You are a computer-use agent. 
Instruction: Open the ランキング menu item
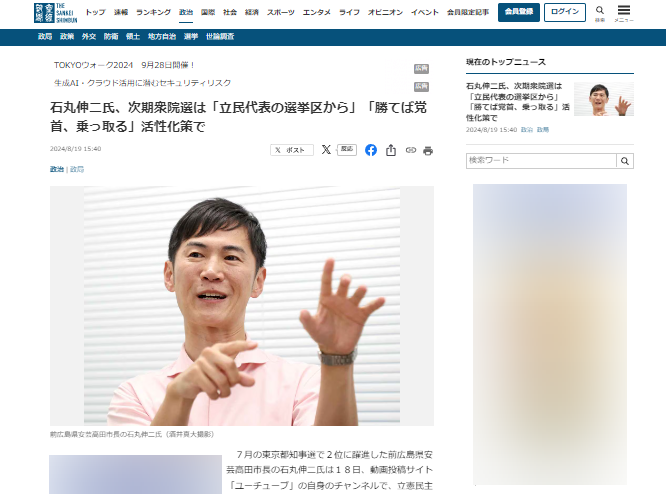pos(153,12)
